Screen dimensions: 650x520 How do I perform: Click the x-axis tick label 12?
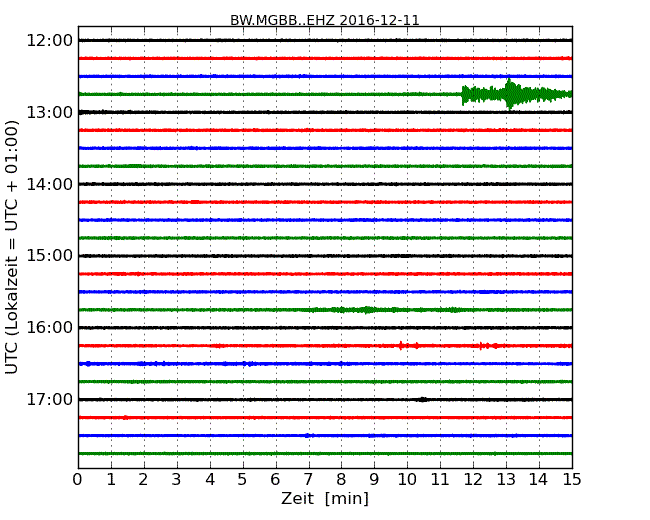click(473, 479)
